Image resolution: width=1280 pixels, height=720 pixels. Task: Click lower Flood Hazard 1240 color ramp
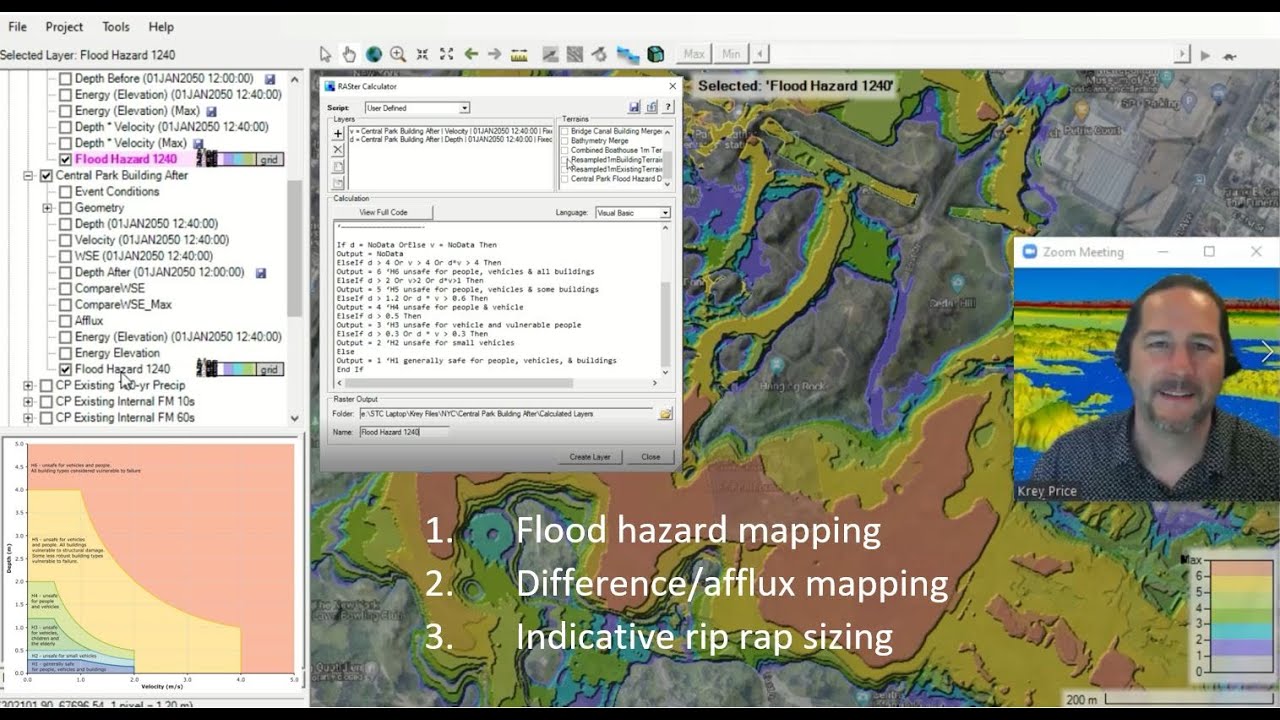coord(240,369)
